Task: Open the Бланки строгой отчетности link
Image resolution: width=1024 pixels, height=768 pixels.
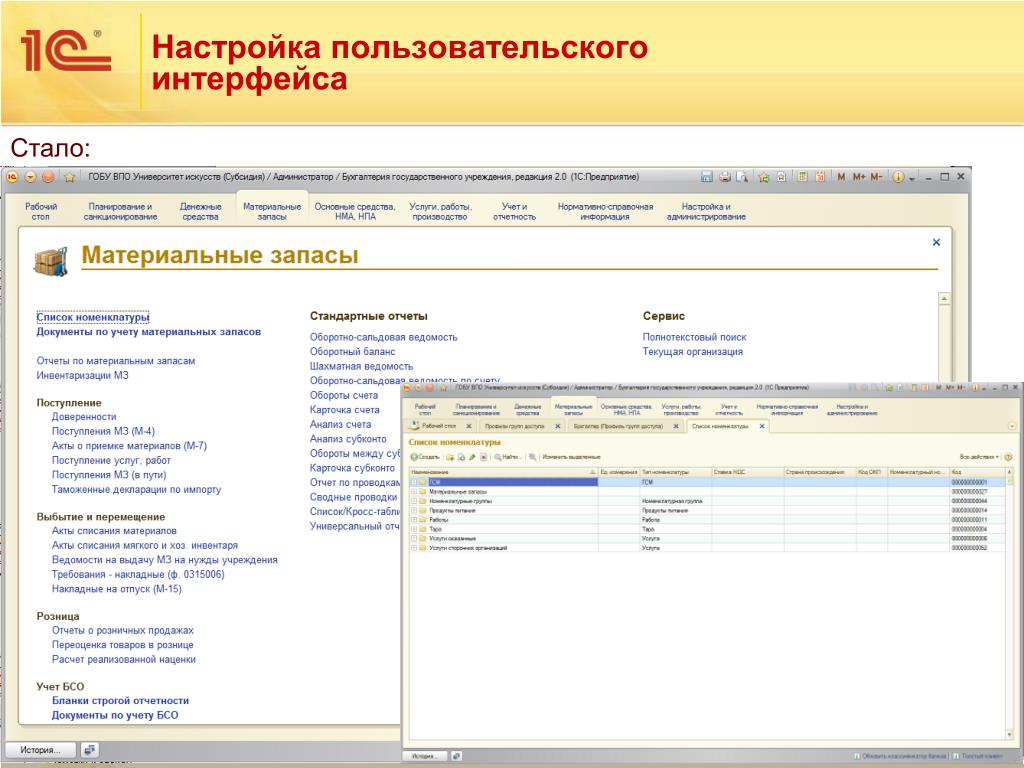Action: pyautogui.click(x=120, y=701)
